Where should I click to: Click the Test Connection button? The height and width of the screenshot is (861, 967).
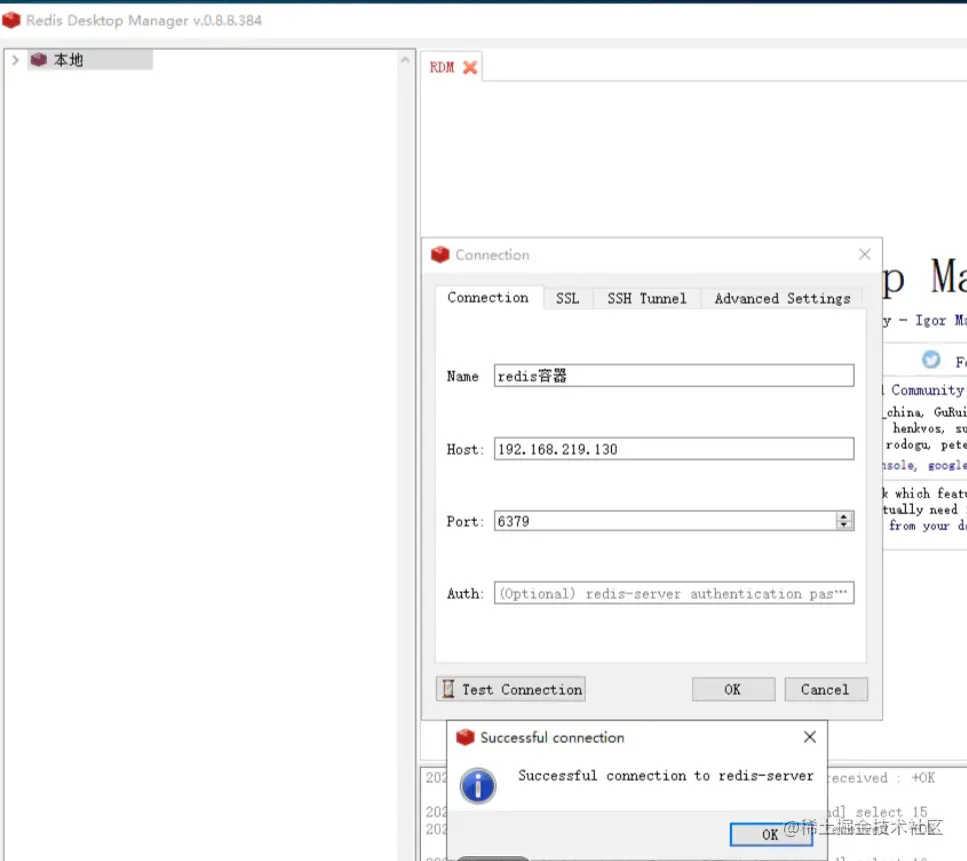tap(511, 690)
